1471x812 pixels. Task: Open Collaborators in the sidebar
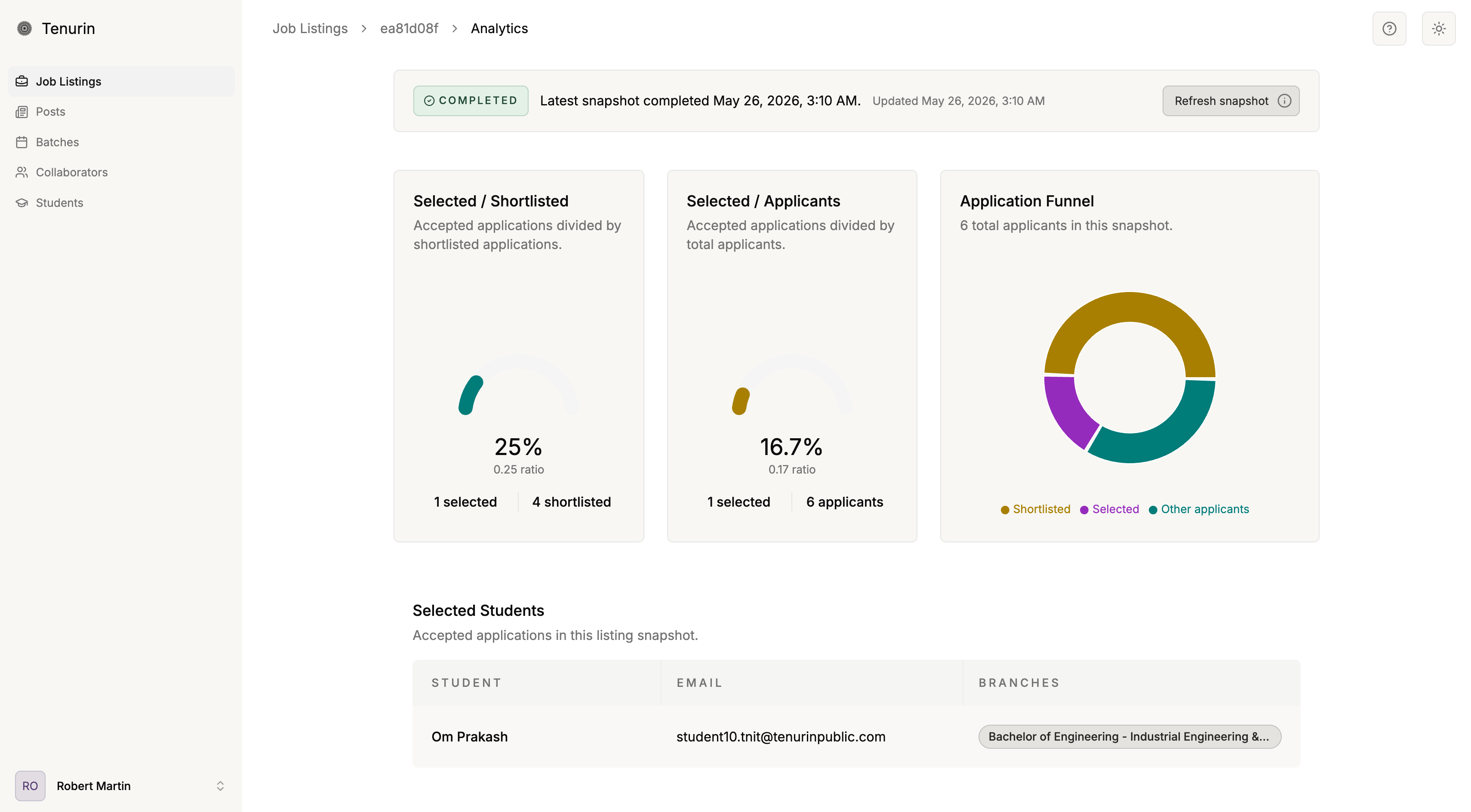coord(121,172)
